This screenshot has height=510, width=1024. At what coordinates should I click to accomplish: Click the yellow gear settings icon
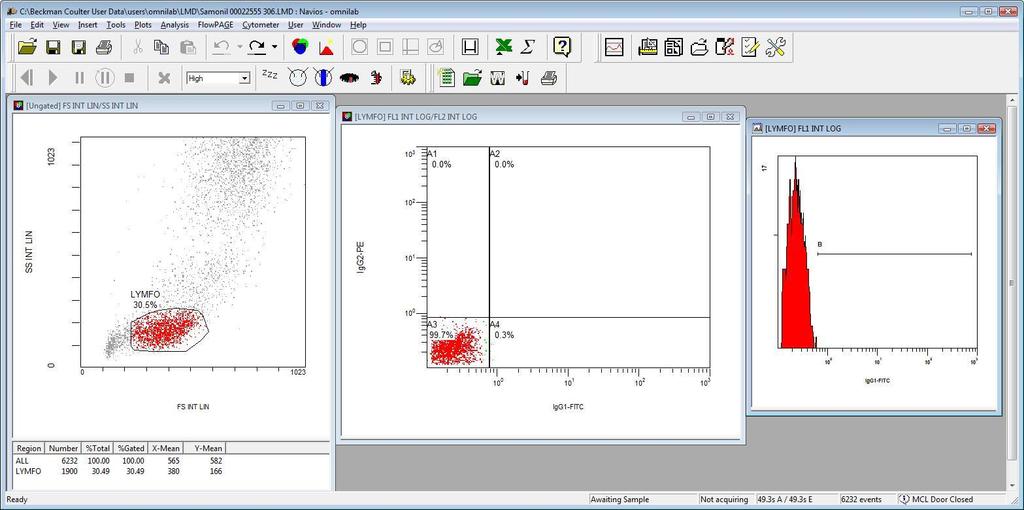click(408, 78)
